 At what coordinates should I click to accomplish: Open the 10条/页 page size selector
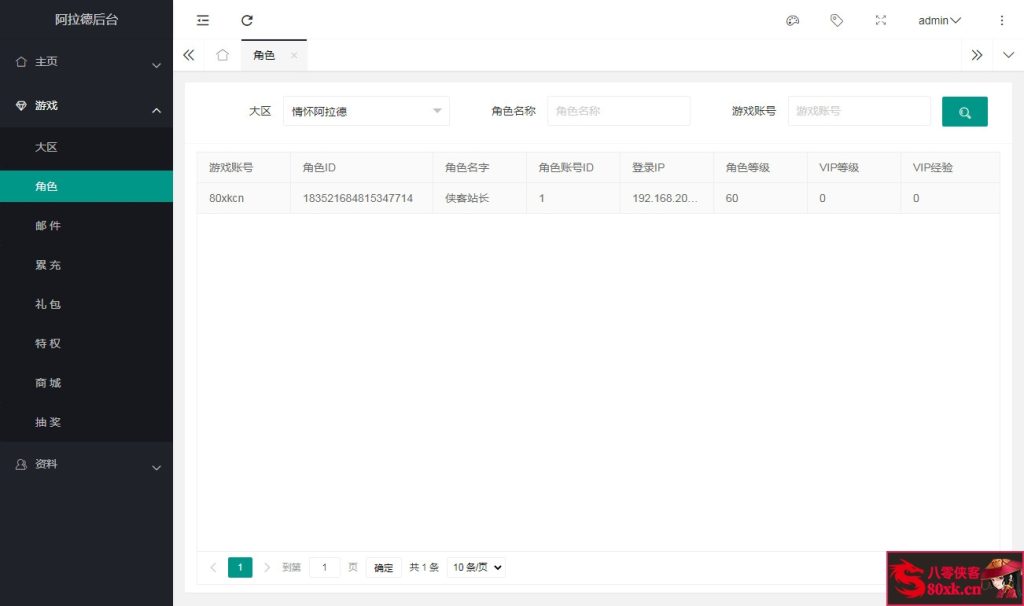[475, 567]
